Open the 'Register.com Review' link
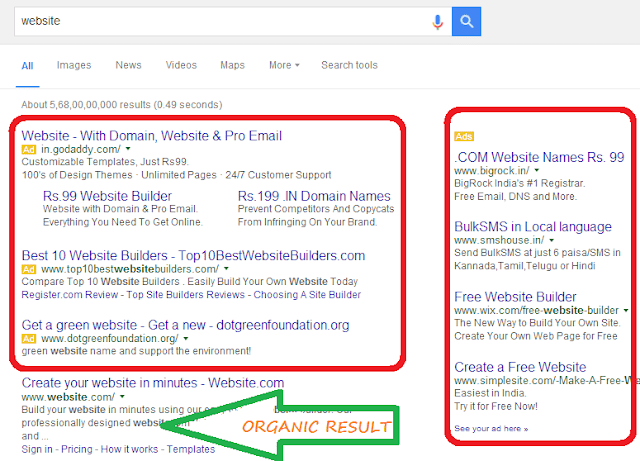The image size is (640, 461). click(69, 295)
